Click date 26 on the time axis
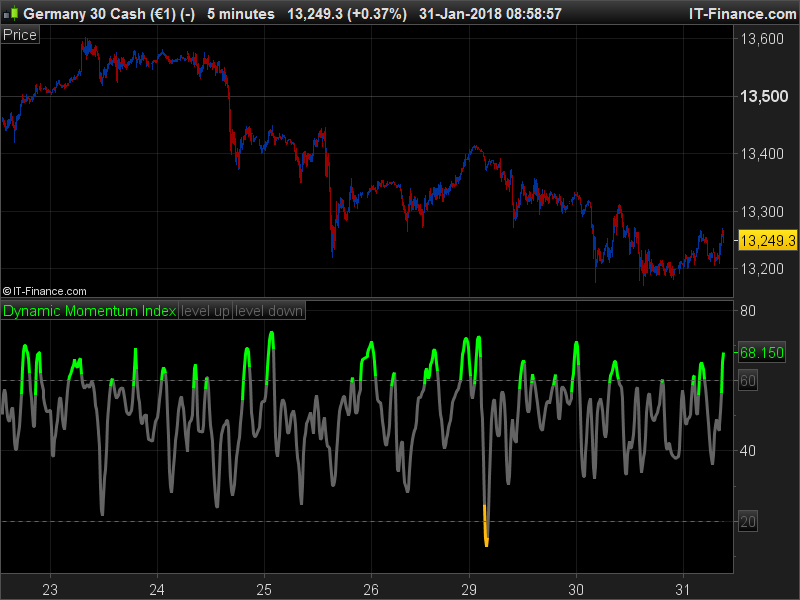 pos(371,590)
